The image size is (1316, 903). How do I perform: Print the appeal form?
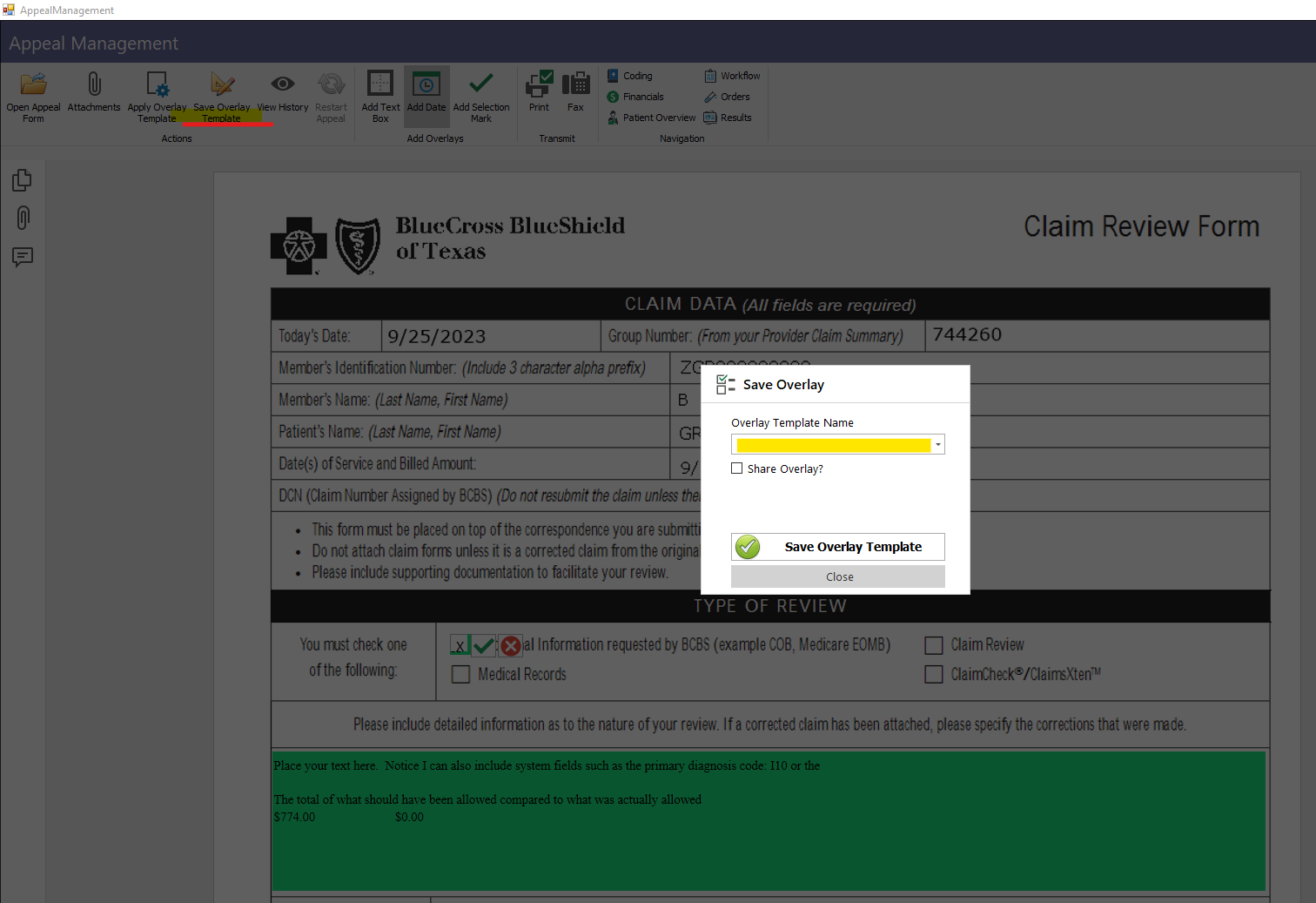pos(539,91)
